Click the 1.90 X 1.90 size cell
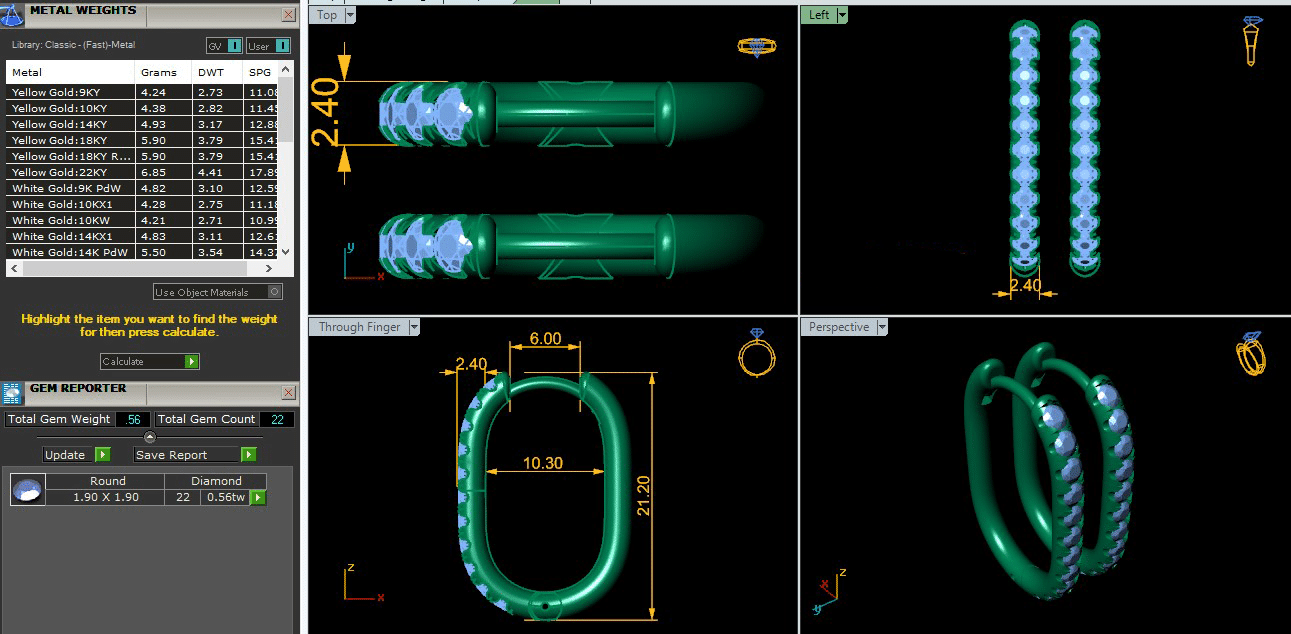The height and width of the screenshot is (634, 1291). point(107,497)
